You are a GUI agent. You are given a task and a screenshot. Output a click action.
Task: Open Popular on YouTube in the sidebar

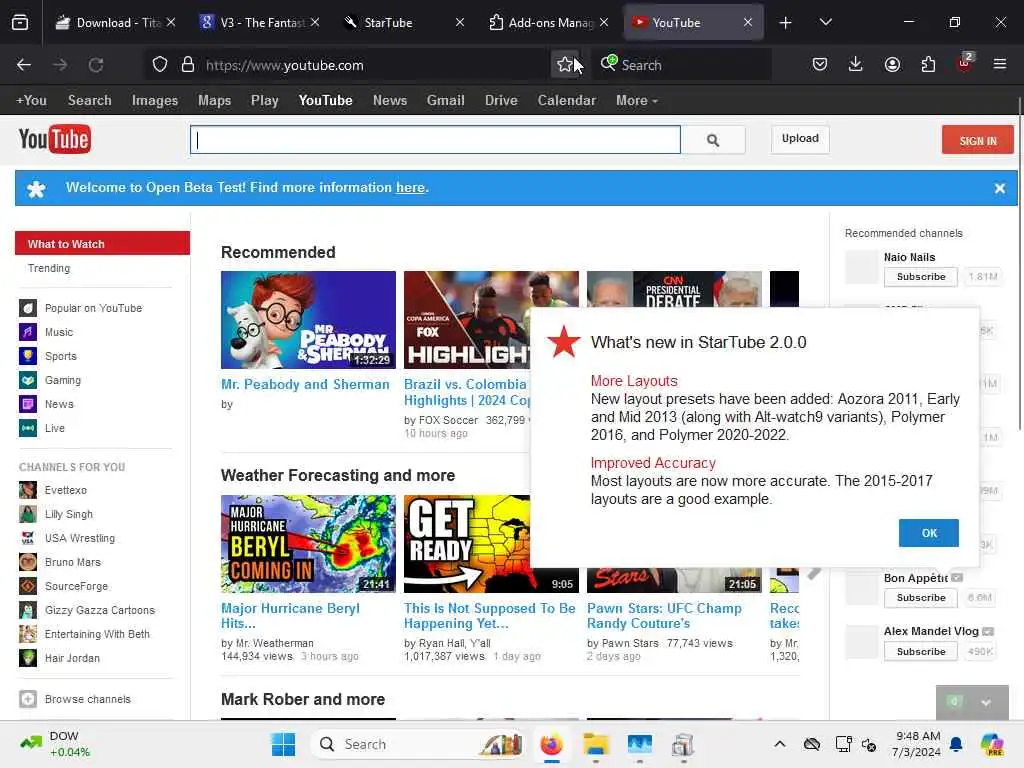pyautogui.click(x=93, y=308)
